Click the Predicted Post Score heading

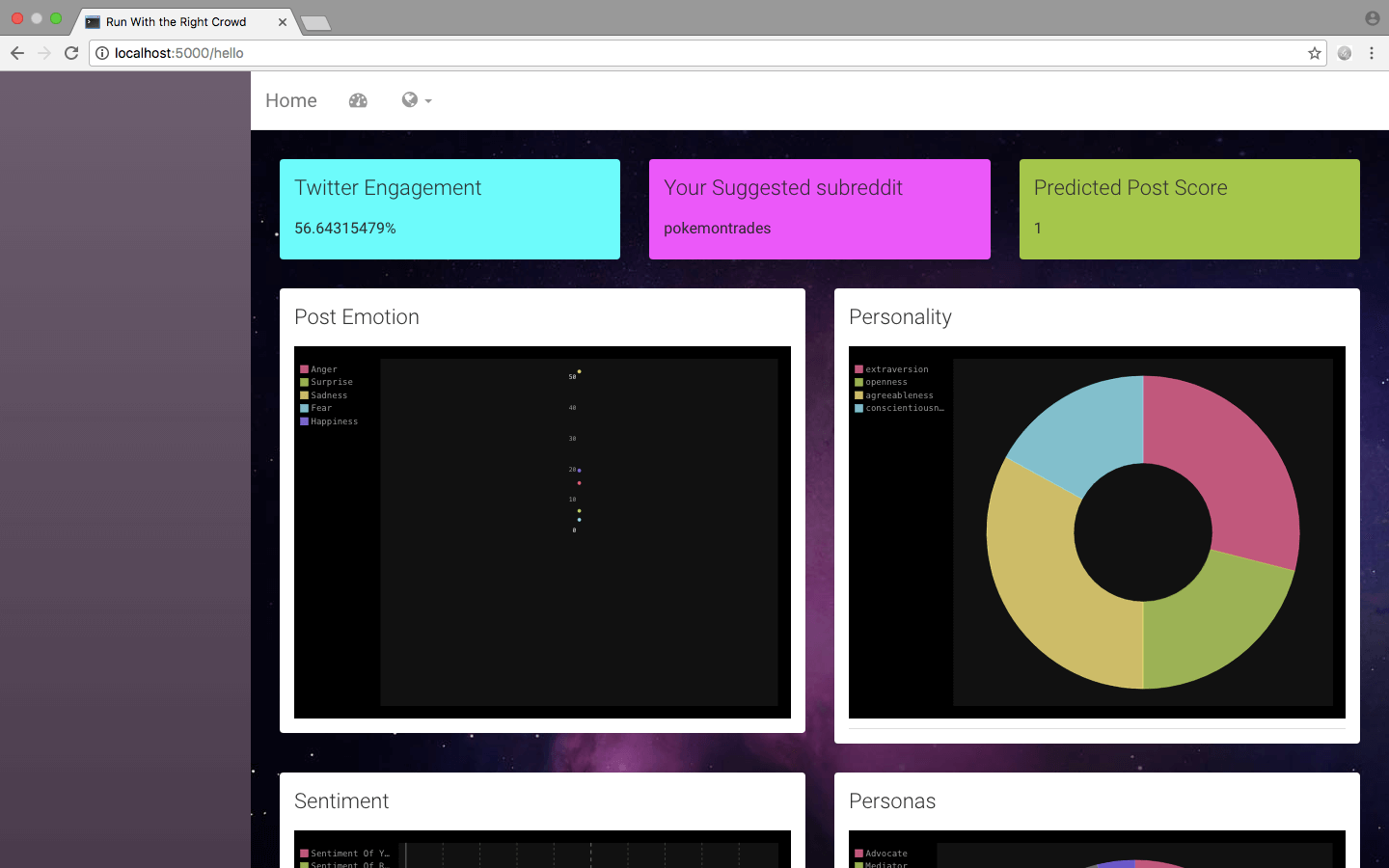(1130, 188)
